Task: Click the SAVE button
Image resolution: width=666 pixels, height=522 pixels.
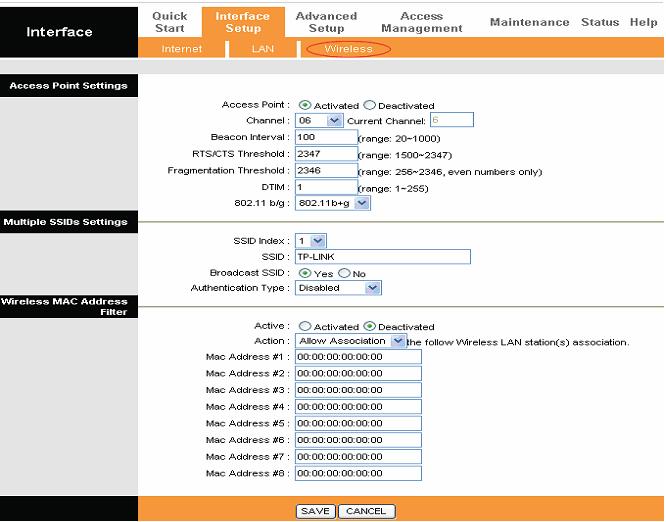Action: (316, 511)
